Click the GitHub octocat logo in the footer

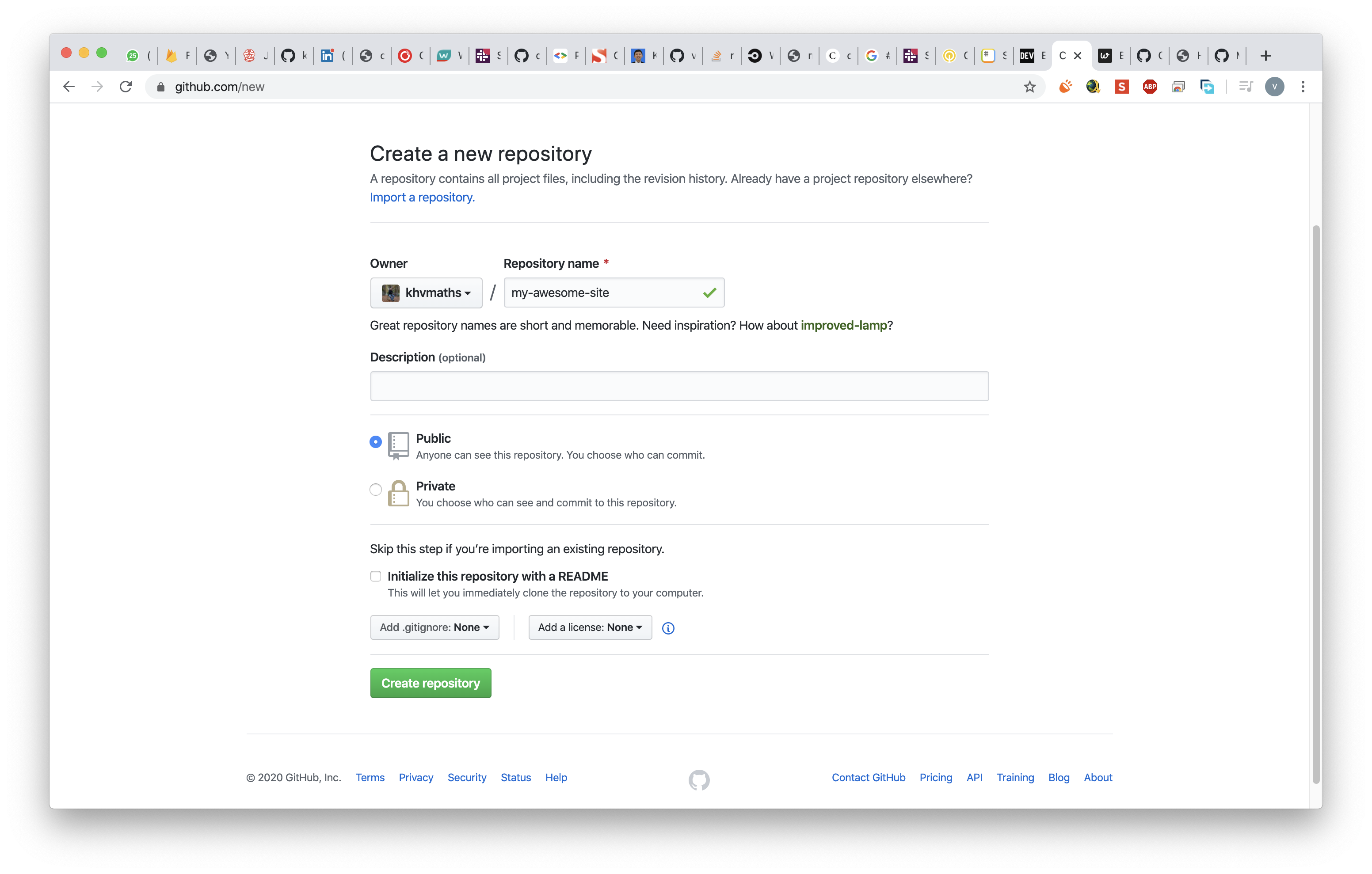[698, 779]
